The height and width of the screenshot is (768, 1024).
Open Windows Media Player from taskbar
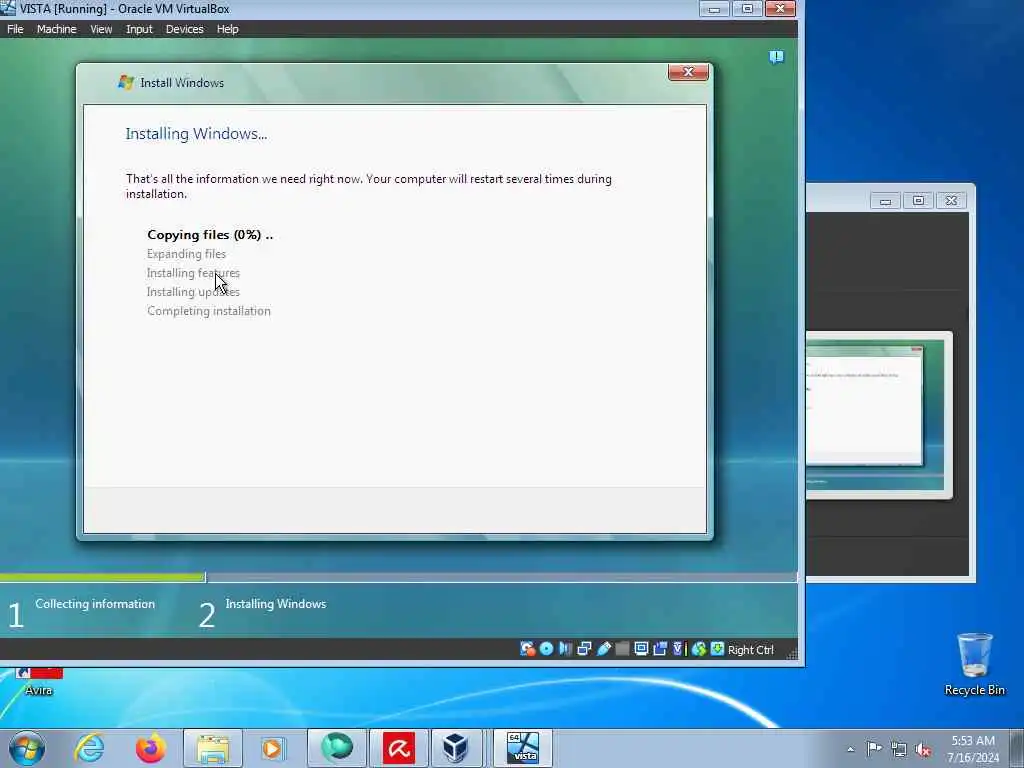(272, 748)
